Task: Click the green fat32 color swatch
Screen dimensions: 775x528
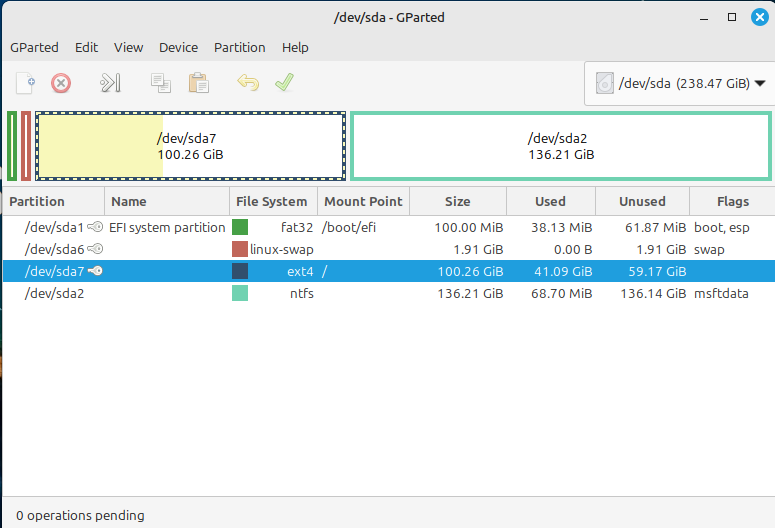Action: (240, 227)
